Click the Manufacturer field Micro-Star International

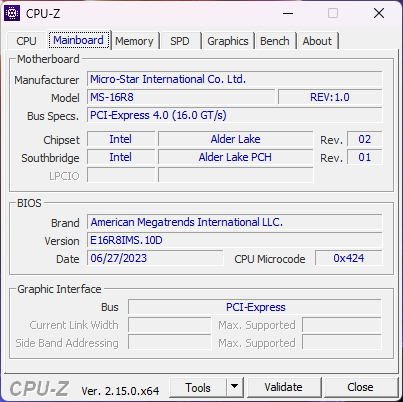(235, 79)
